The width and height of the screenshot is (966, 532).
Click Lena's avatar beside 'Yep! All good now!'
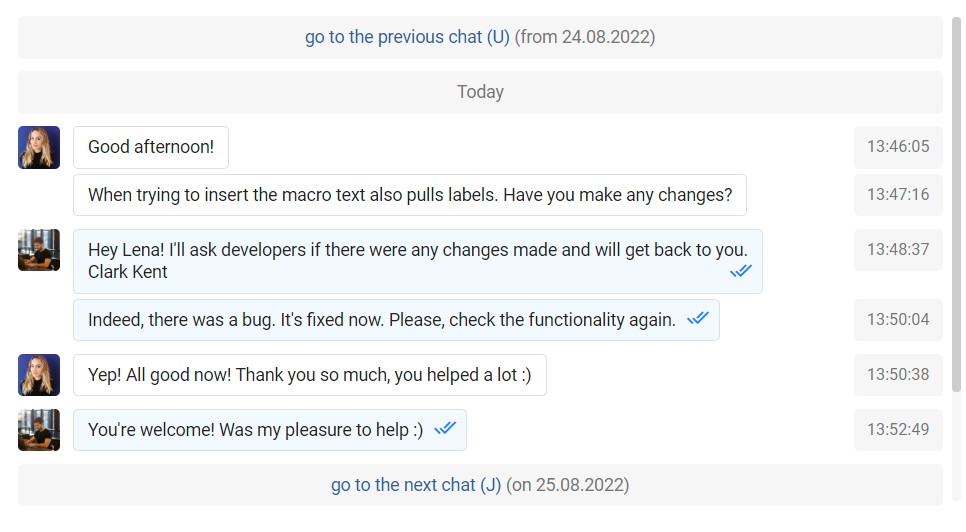tap(39, 375)
